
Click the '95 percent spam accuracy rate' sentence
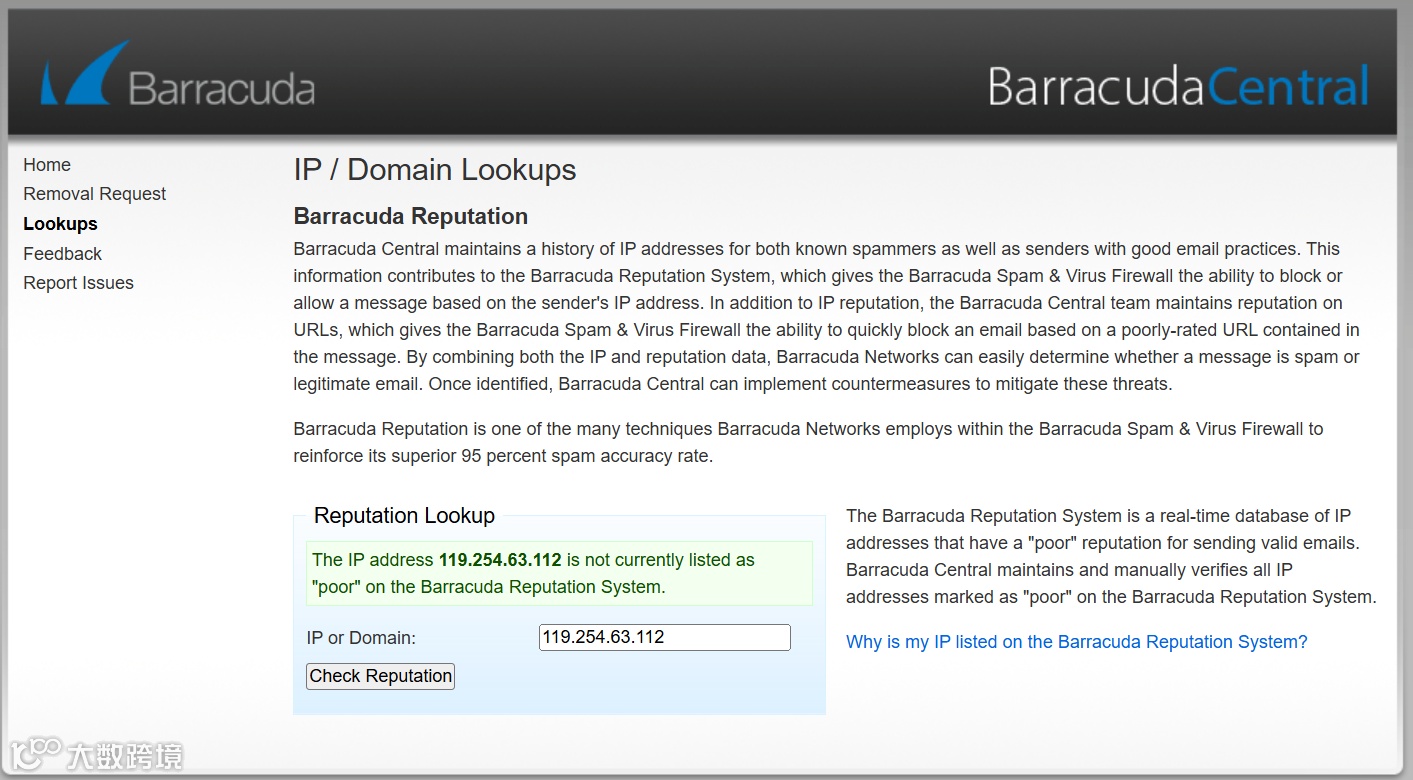pyautogui.click(x=808, y=443)
